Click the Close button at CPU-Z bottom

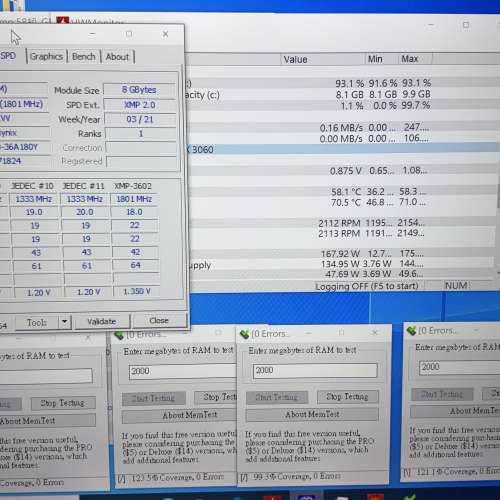click(x=159, y=320)
